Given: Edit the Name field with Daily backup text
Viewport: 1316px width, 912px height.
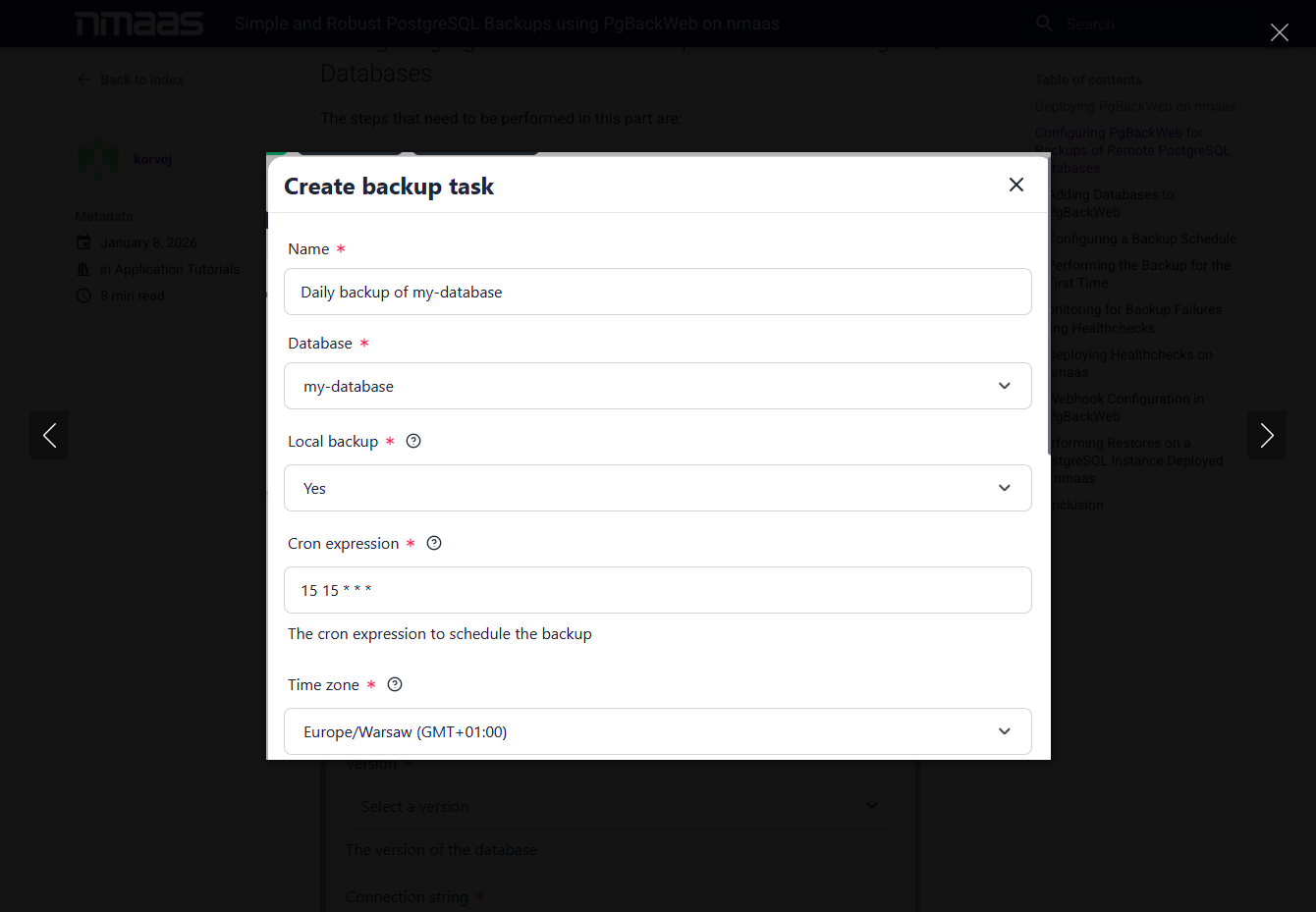Looking at the screenshot, I should 658,292.
